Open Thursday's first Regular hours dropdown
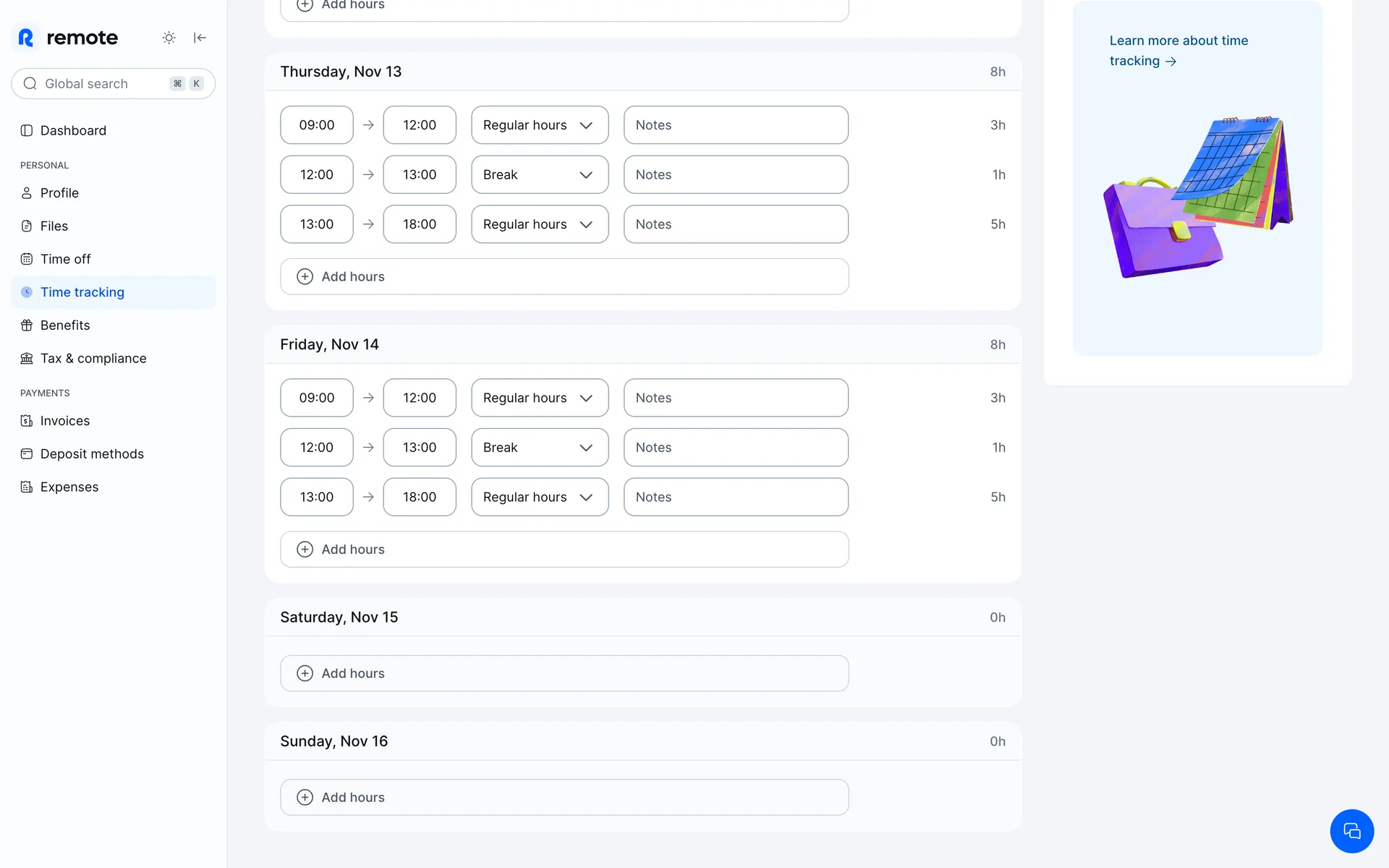Screen dimensions: 1389x868 point(539,125)
